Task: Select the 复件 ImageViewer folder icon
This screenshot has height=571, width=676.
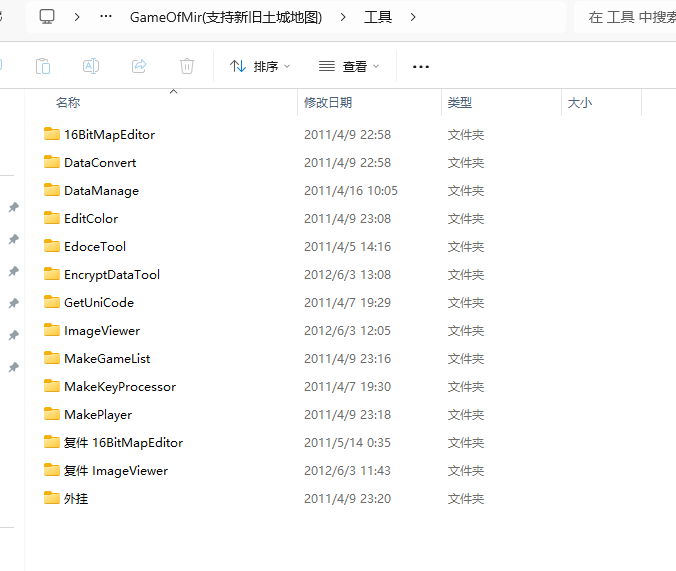Action: tap(52, 470)
